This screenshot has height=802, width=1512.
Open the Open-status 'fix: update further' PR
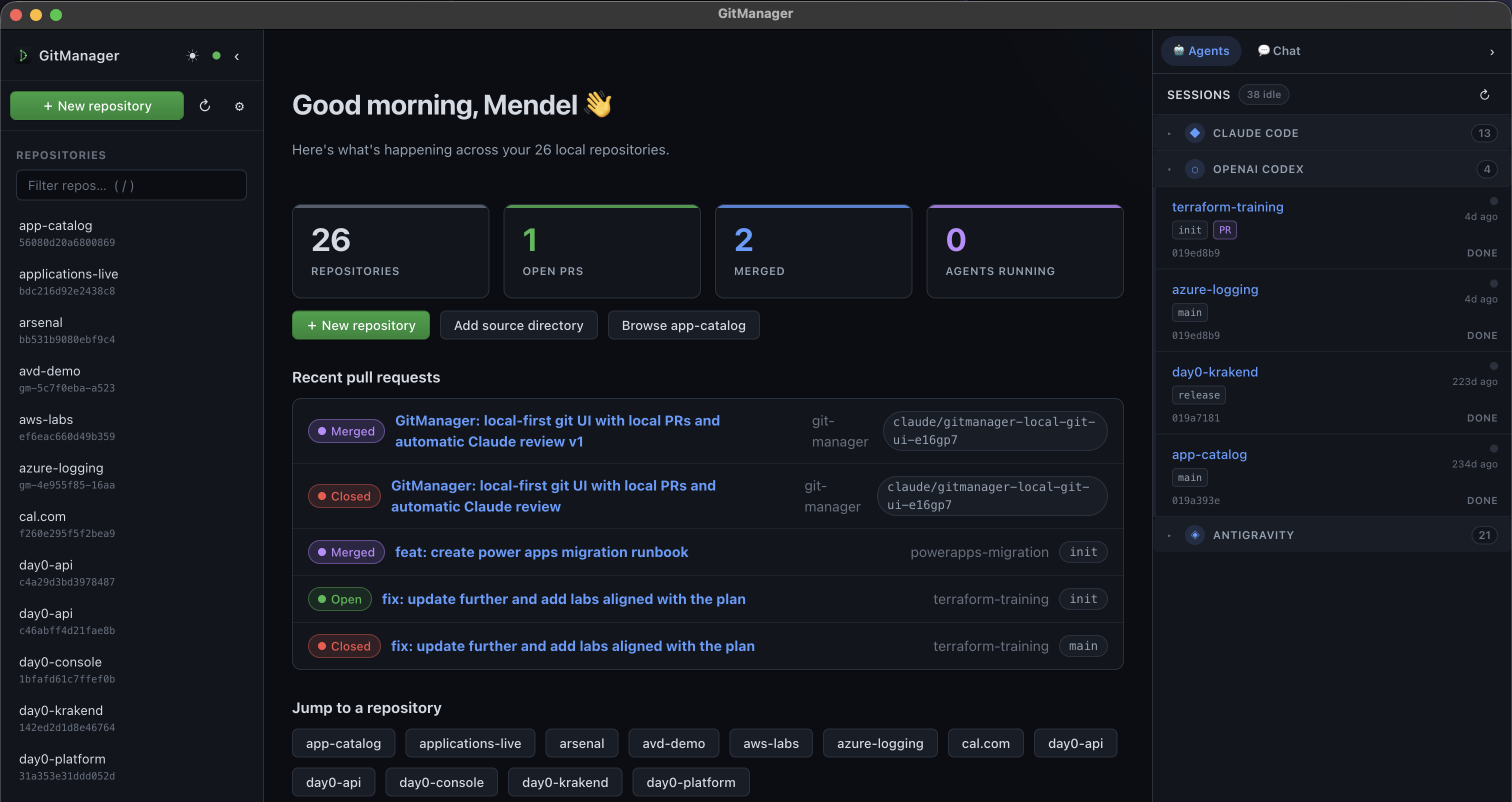(x=563, y=599)
